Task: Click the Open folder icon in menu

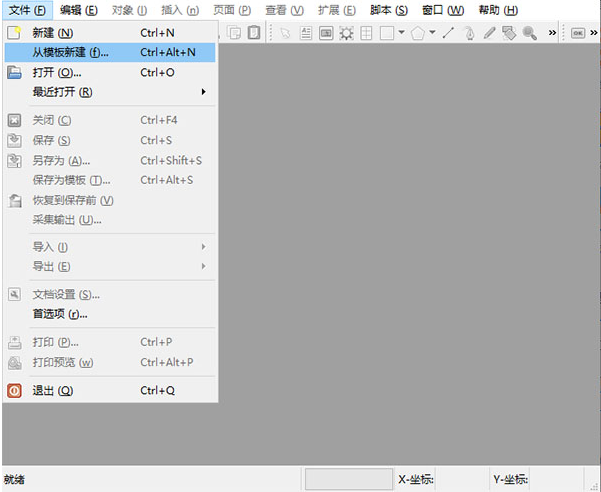Action: 14,72
